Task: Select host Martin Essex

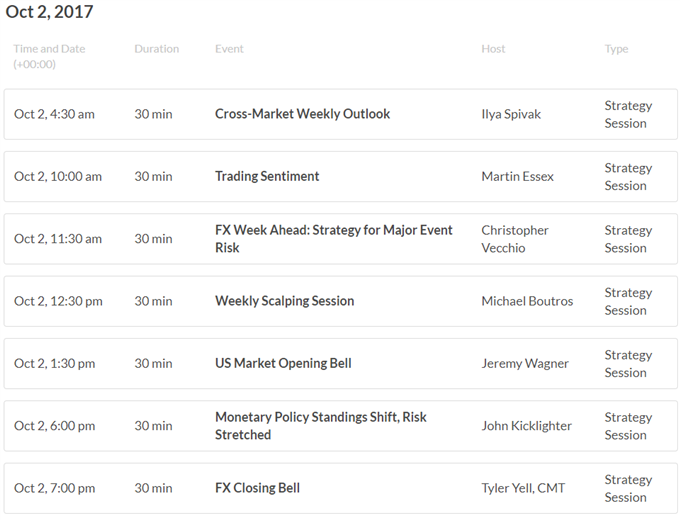Action: (x=517, y=177)
